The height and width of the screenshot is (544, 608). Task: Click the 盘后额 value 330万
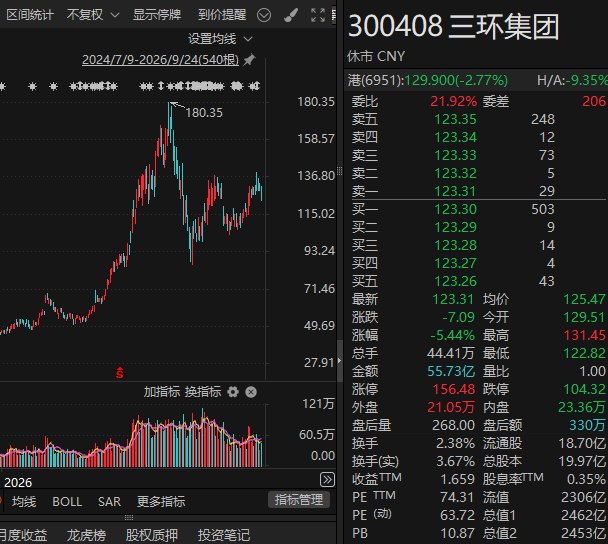[587, 425]
